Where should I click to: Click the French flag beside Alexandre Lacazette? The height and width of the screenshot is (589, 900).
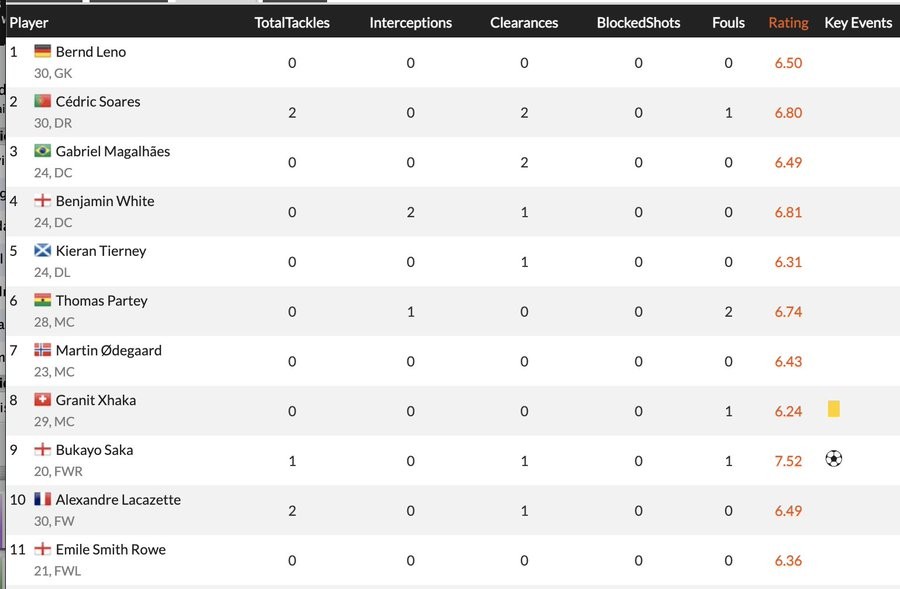[x=42, y=499]
